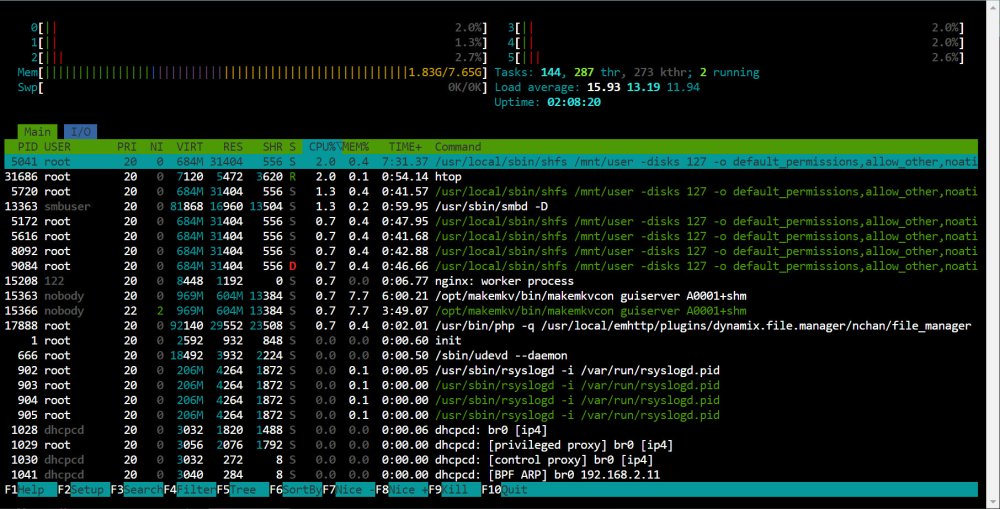Sort by the CPU% column header
The image size is (1000, 509).
322,147
